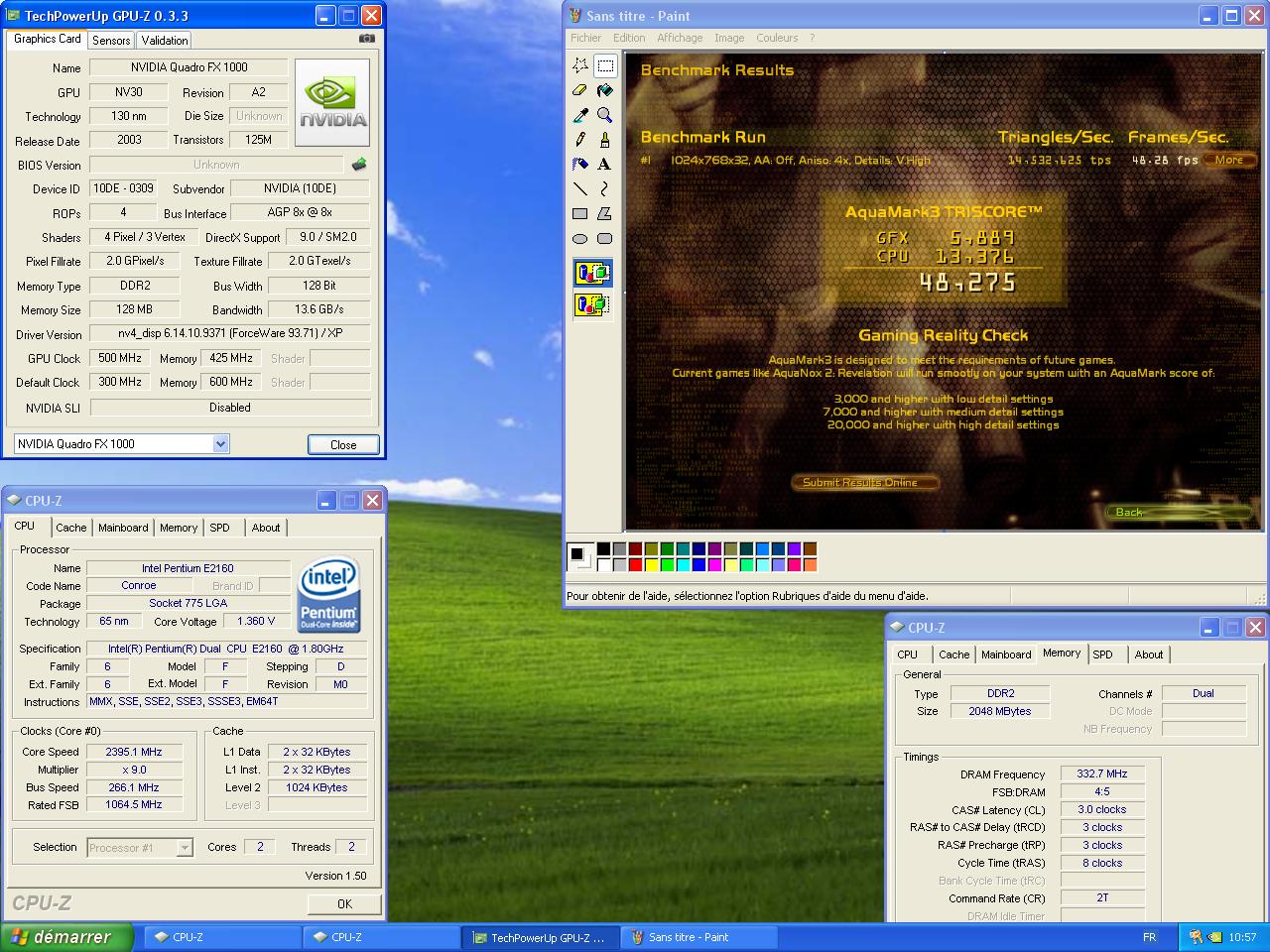Select the Pencil tool in Paint
1270x952 pixels.
[580, 140]
